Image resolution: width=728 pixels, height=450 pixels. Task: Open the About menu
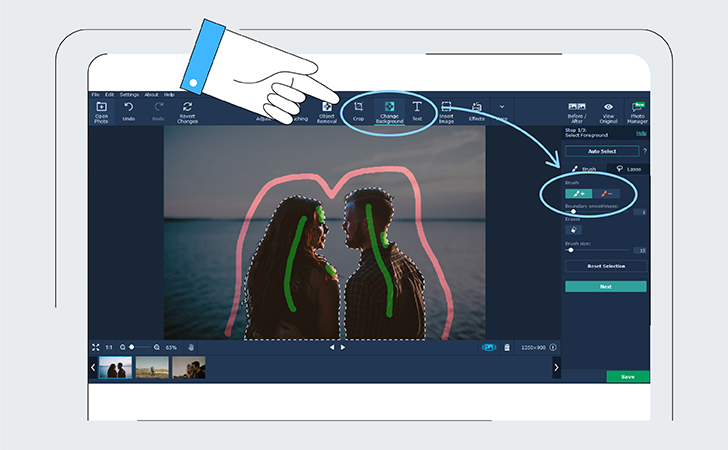coord(151,94)
